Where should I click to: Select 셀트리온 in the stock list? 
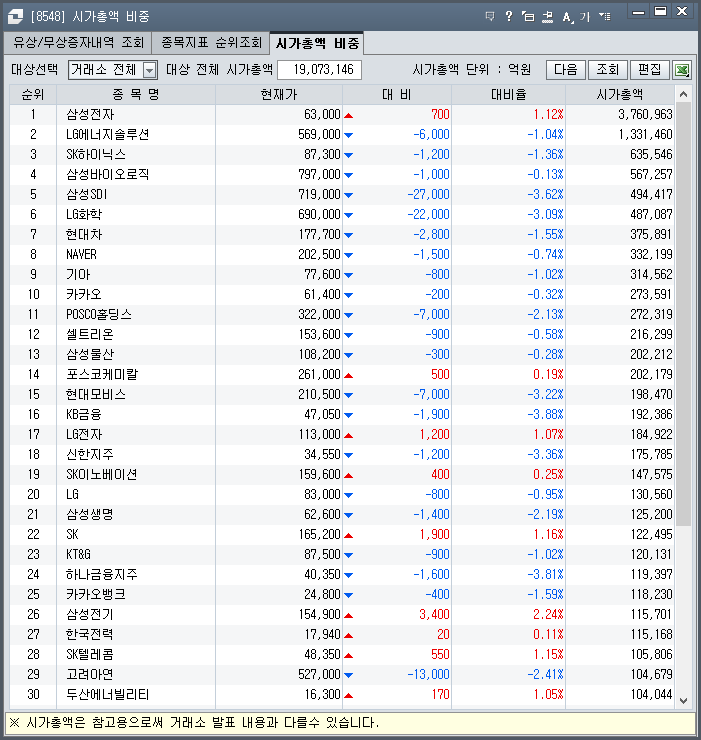point(90,335)
